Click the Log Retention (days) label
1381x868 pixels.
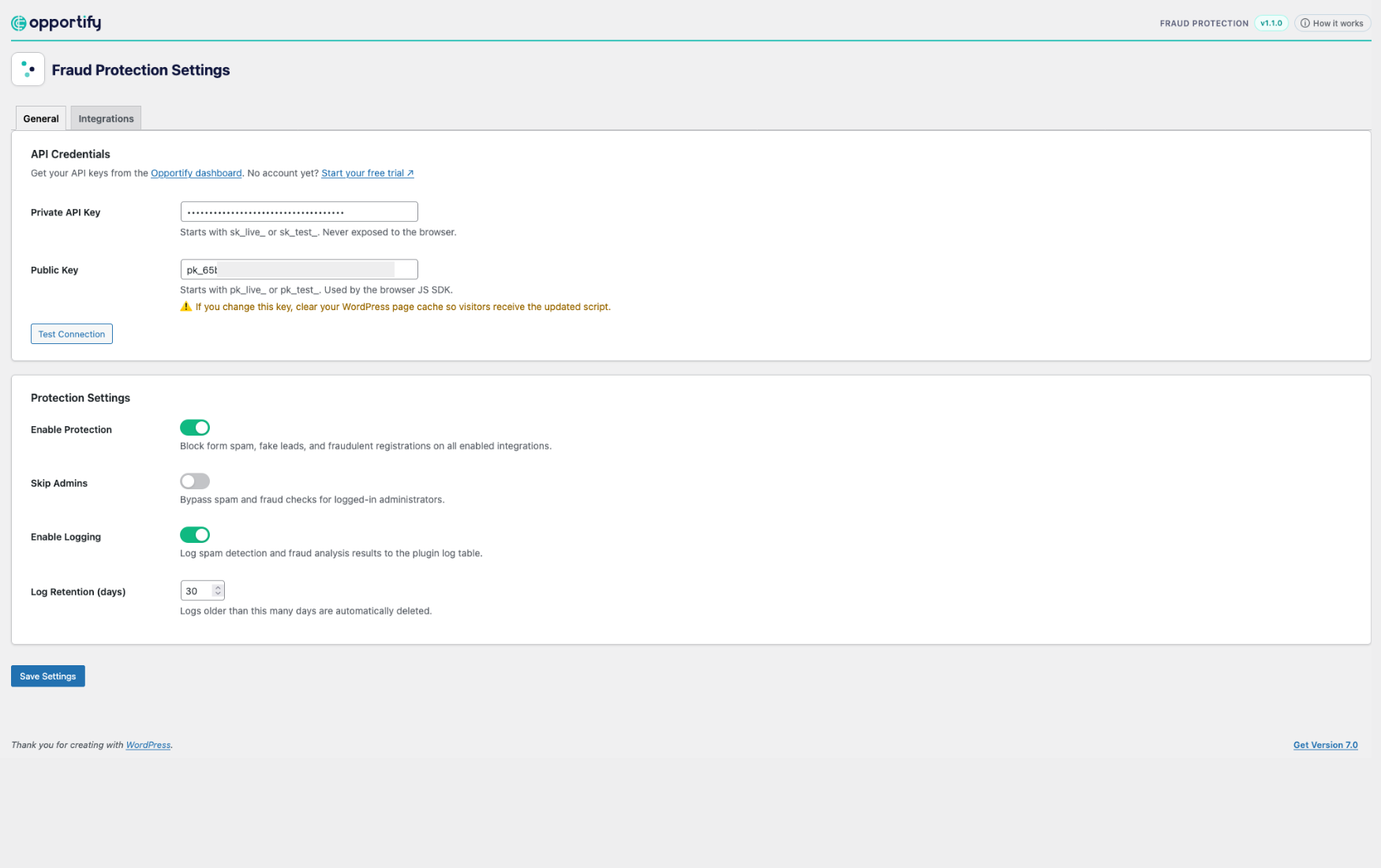78,592
